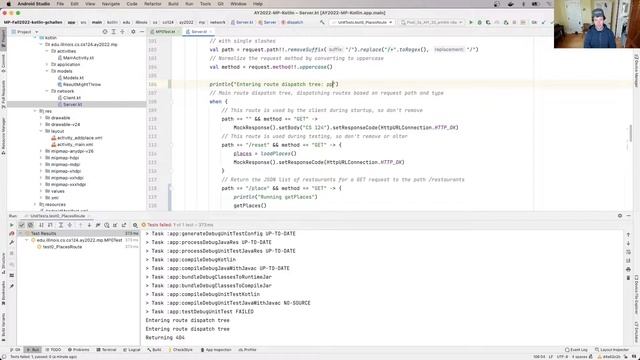Click the expand all icon in Project panel
Viewport: 640px width, 360px height.
113,31
